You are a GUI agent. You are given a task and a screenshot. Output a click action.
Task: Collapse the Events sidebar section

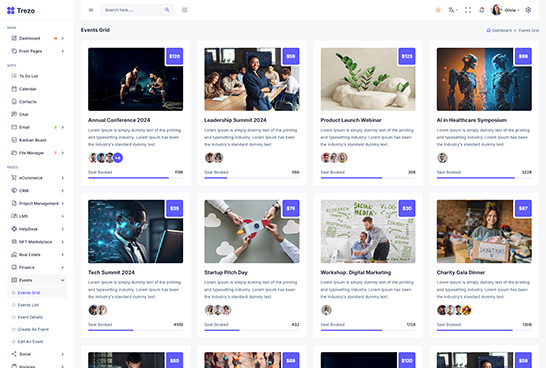coord(37,280)
